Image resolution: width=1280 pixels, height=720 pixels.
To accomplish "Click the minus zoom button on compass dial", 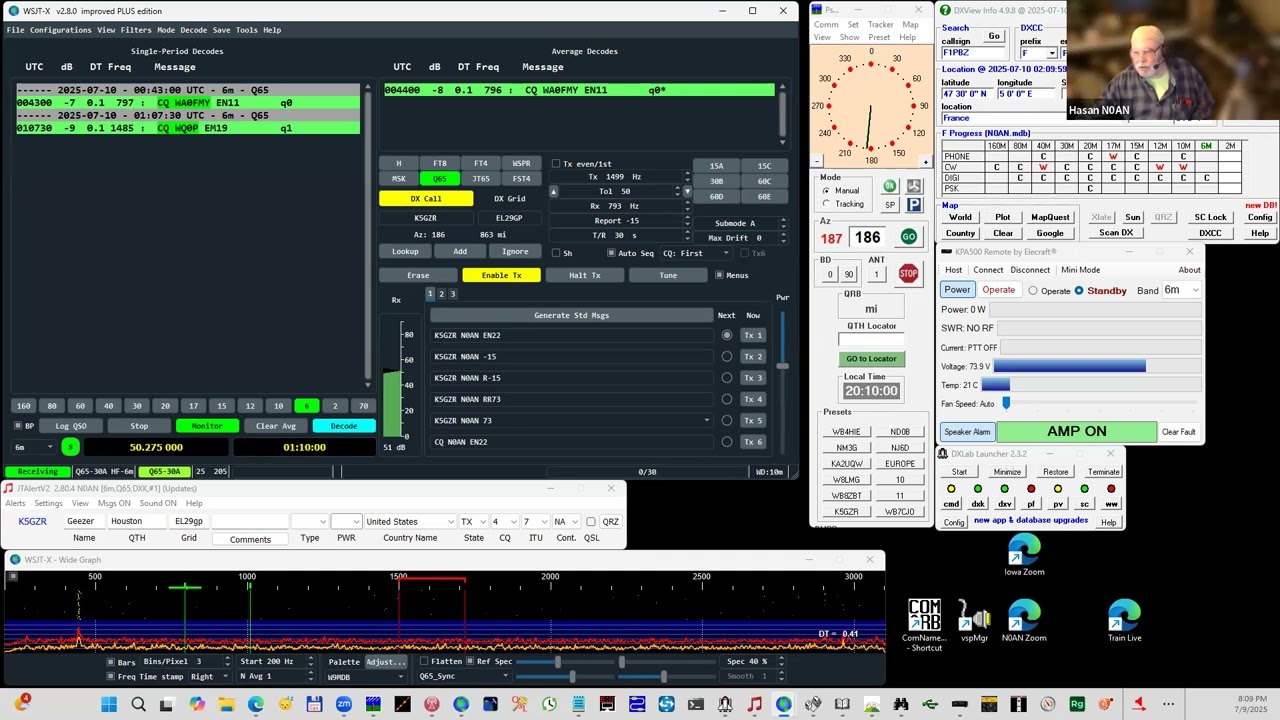I will (817, 161).
